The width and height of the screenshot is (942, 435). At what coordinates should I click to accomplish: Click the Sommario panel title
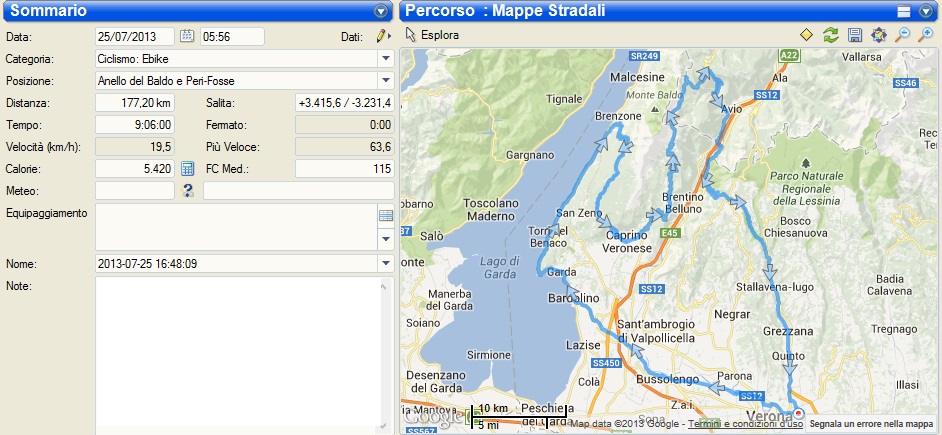tap(49, 11)
